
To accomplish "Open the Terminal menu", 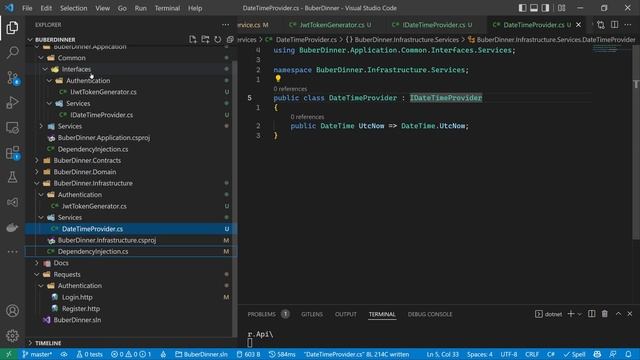I will [167, 8].
